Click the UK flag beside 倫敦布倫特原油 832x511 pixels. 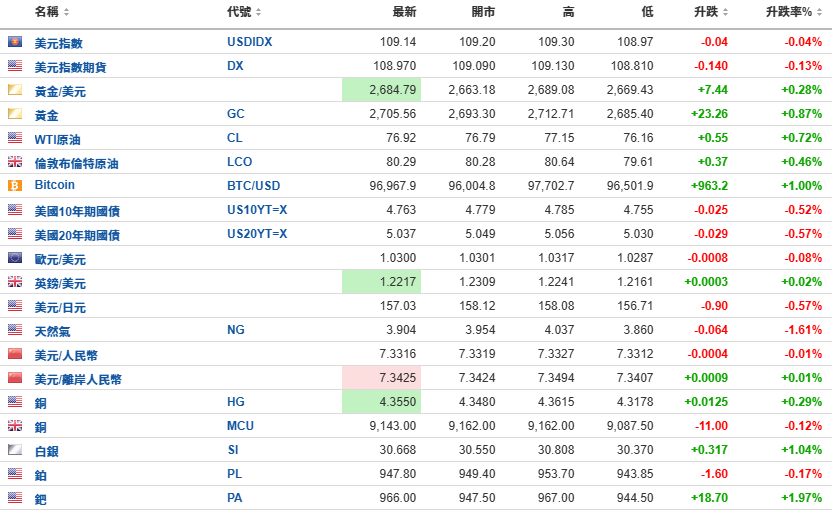pyautogui.click(x=15, y=162)
